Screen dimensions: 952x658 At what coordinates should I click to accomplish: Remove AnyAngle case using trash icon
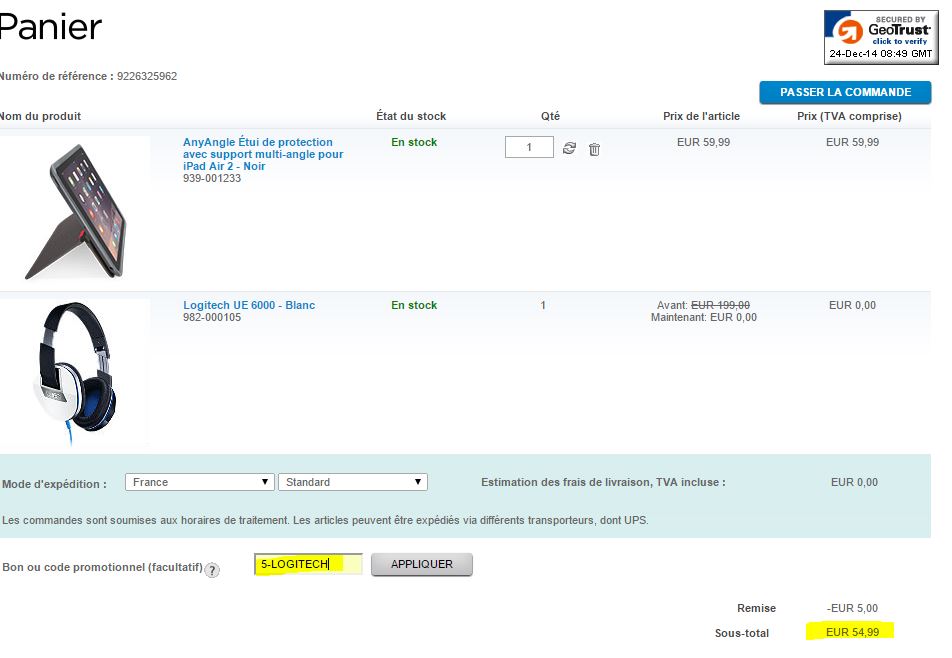coord(594,149)
